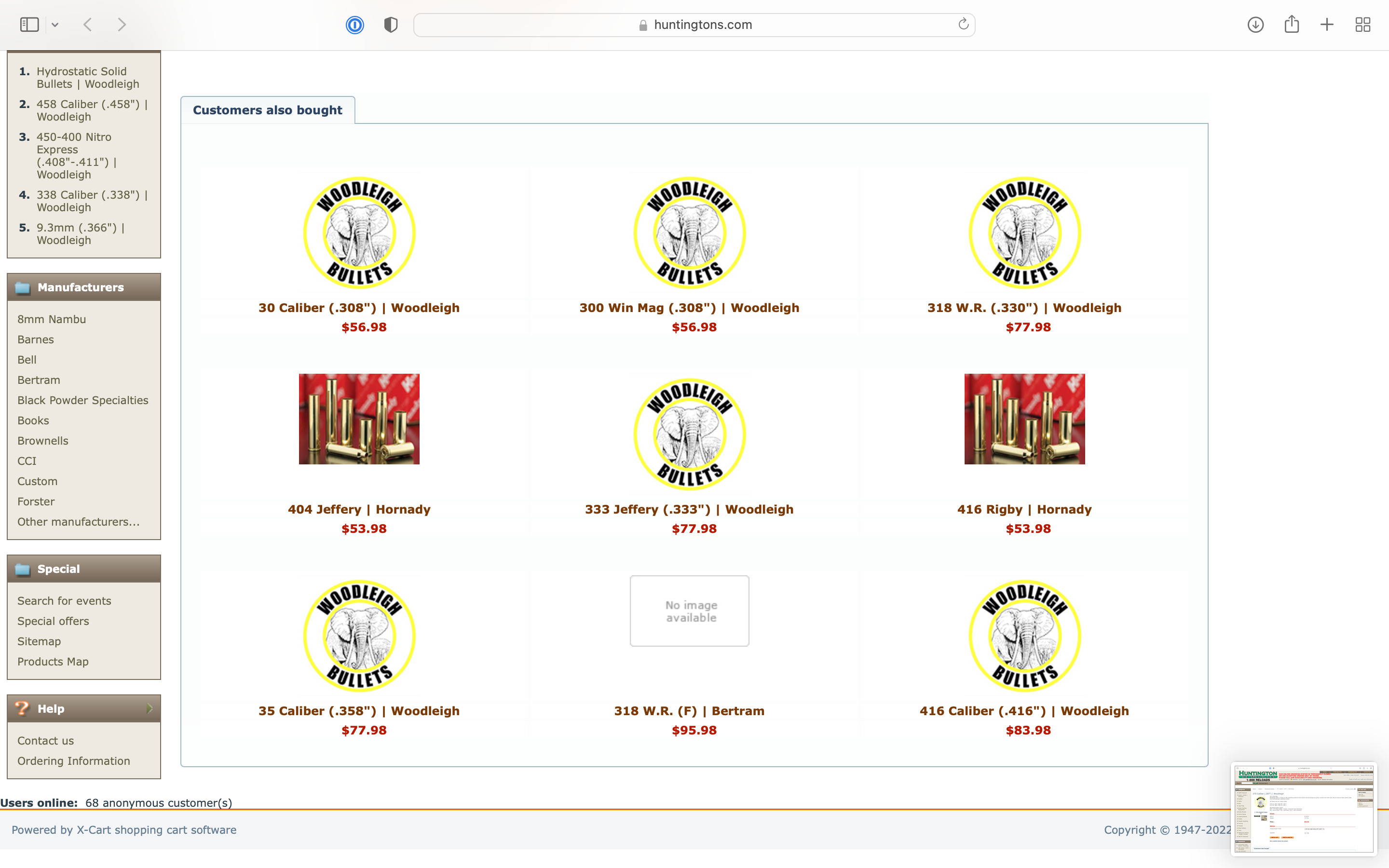Open 416 Caliber Woodleigh logo image
The width and height of the screenshot is (1389, 868).
tap(1024, 636)
